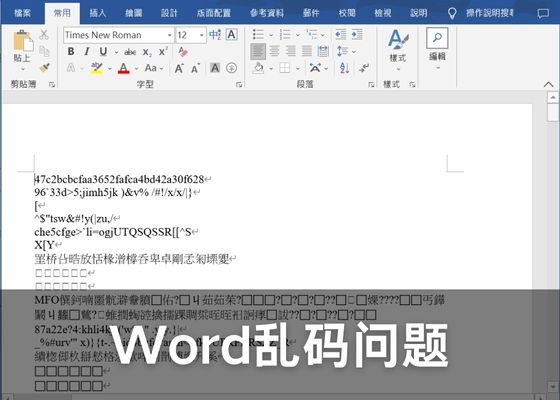
Task: Click the Cut scissors icon
Action: click(x=44, y=35)
